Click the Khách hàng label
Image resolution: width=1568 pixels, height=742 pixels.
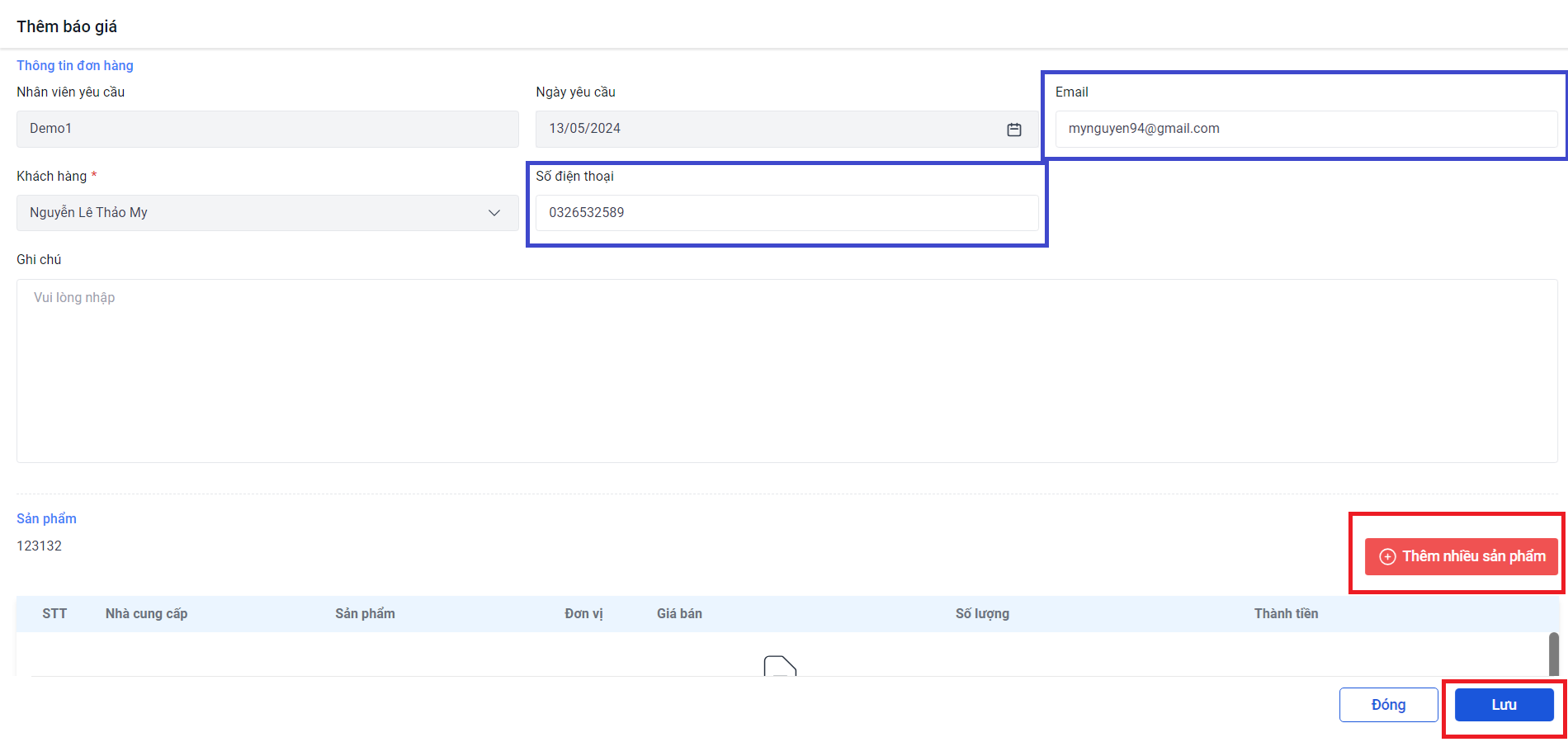[51, 176]
